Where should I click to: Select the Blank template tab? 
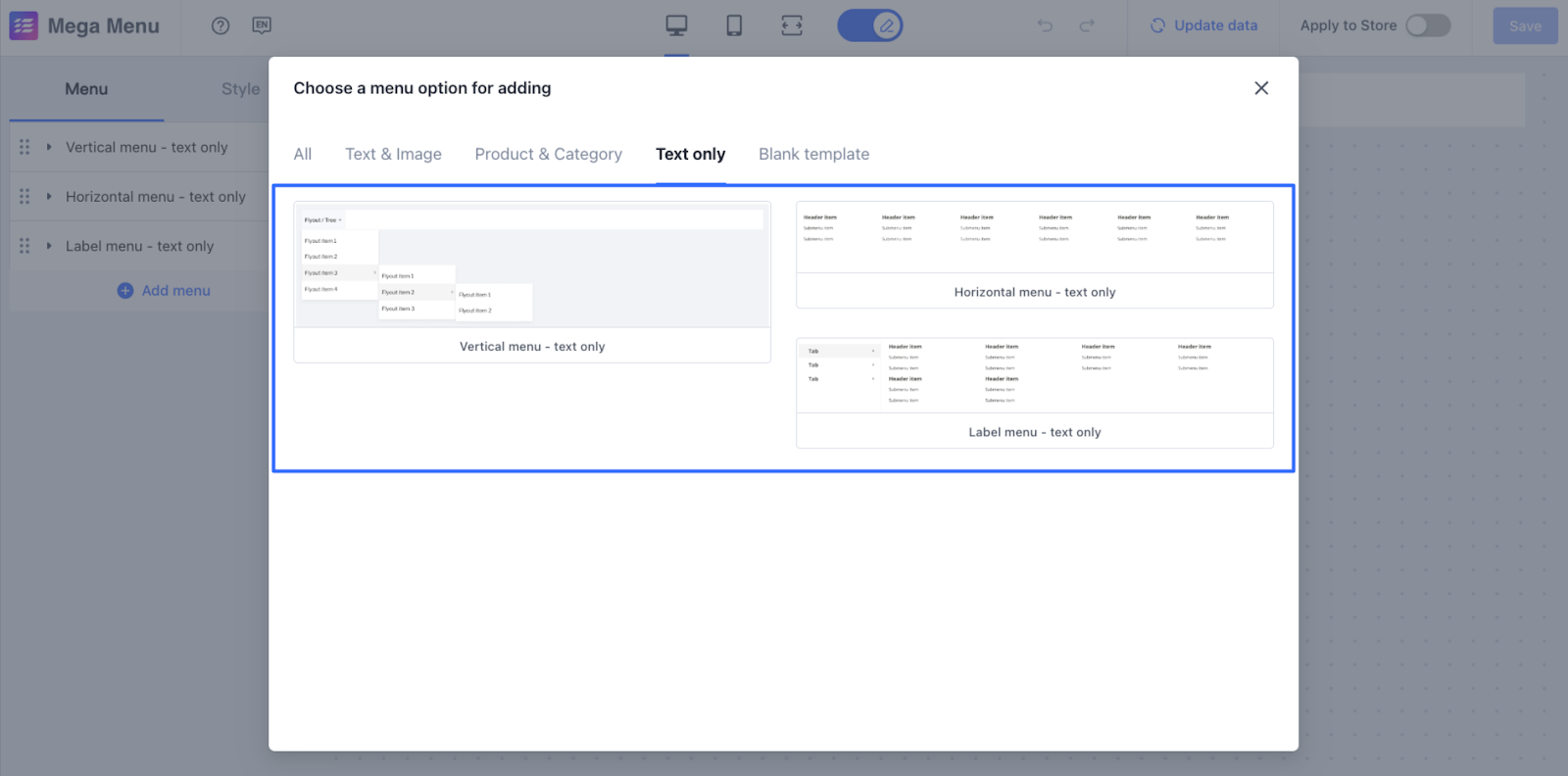(x=813, y=154)
